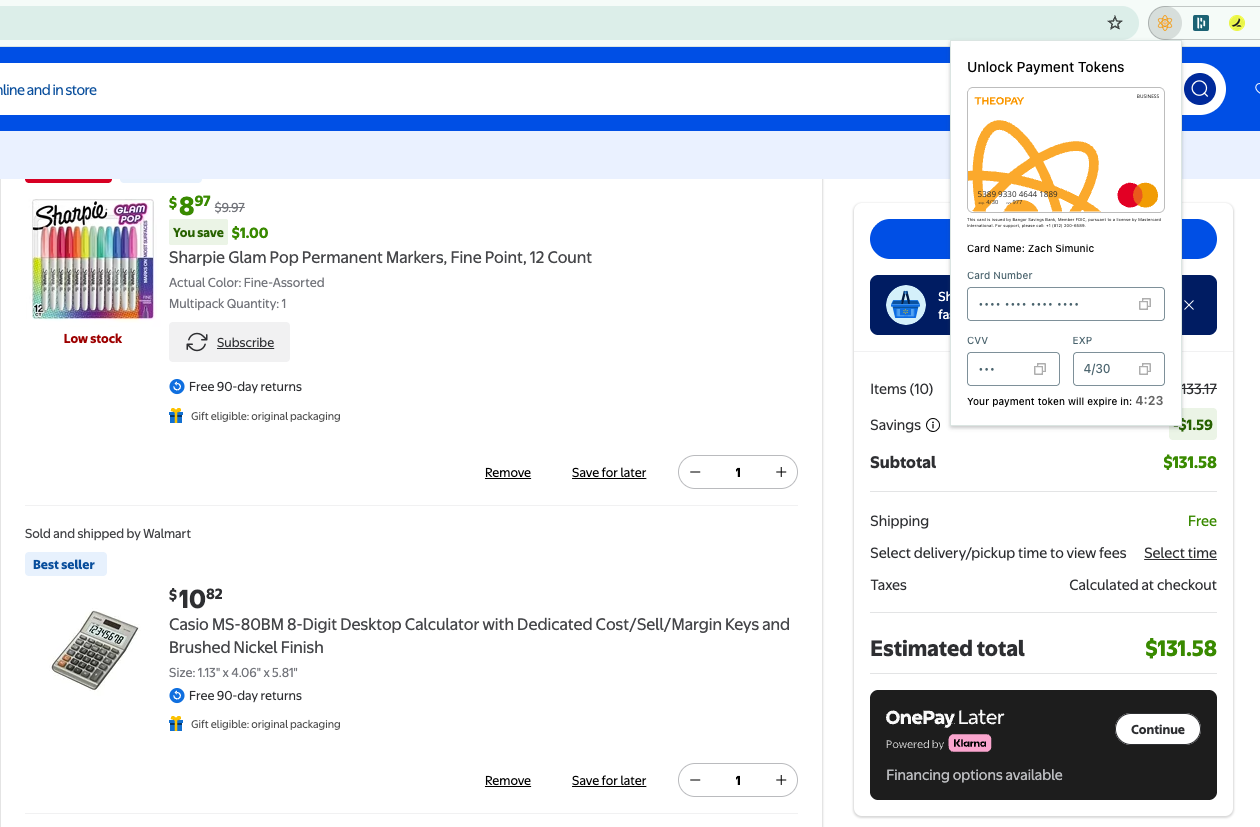Viewport: 1260px width, 827px height.
Task: Focus the CVV field
Action: (x=1013, y=369)
